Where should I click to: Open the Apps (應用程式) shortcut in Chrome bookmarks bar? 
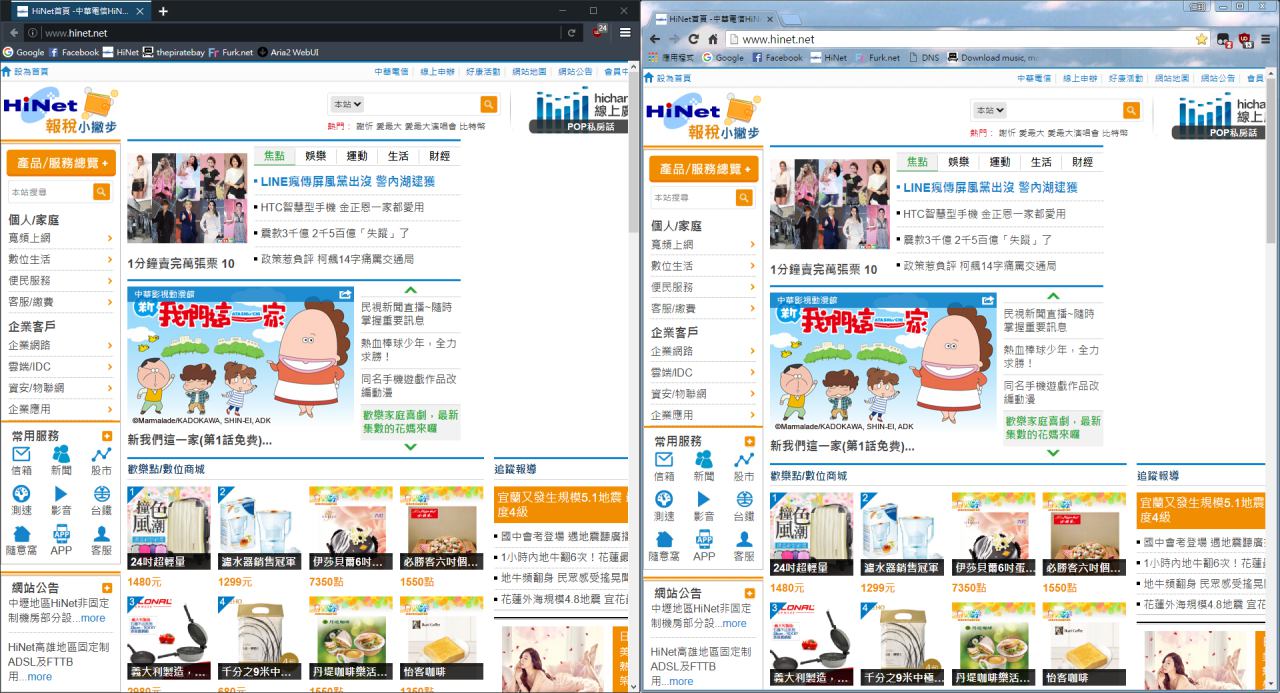(x=670, y=58)
